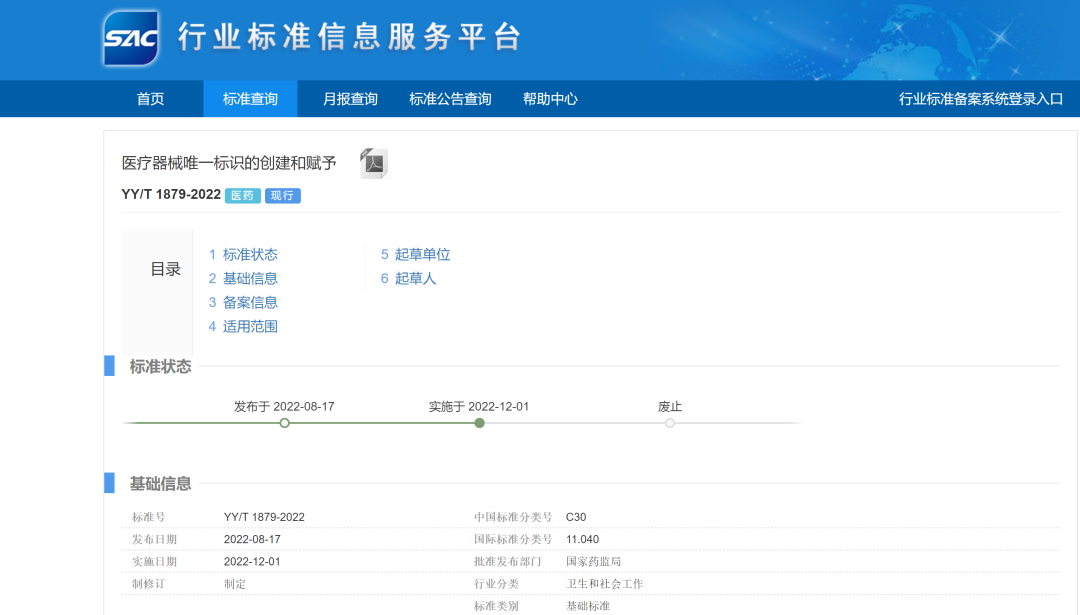The height and width of the screenshot is (615, 1080).
Task: Open the PDF document icon beside the title
Action: pyautogui.click(x=374, y=163)
